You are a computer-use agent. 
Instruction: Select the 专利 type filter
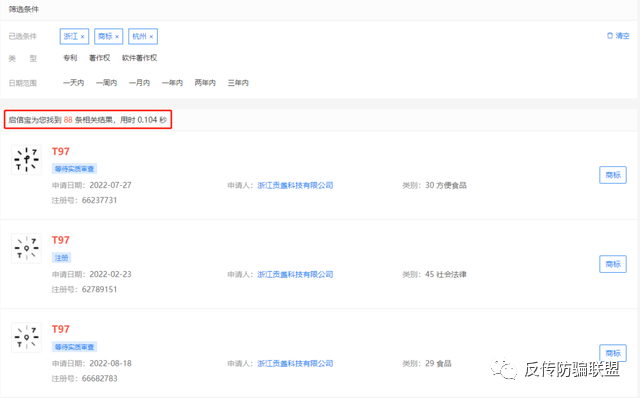pyautogui.click(x=70, y=58)
